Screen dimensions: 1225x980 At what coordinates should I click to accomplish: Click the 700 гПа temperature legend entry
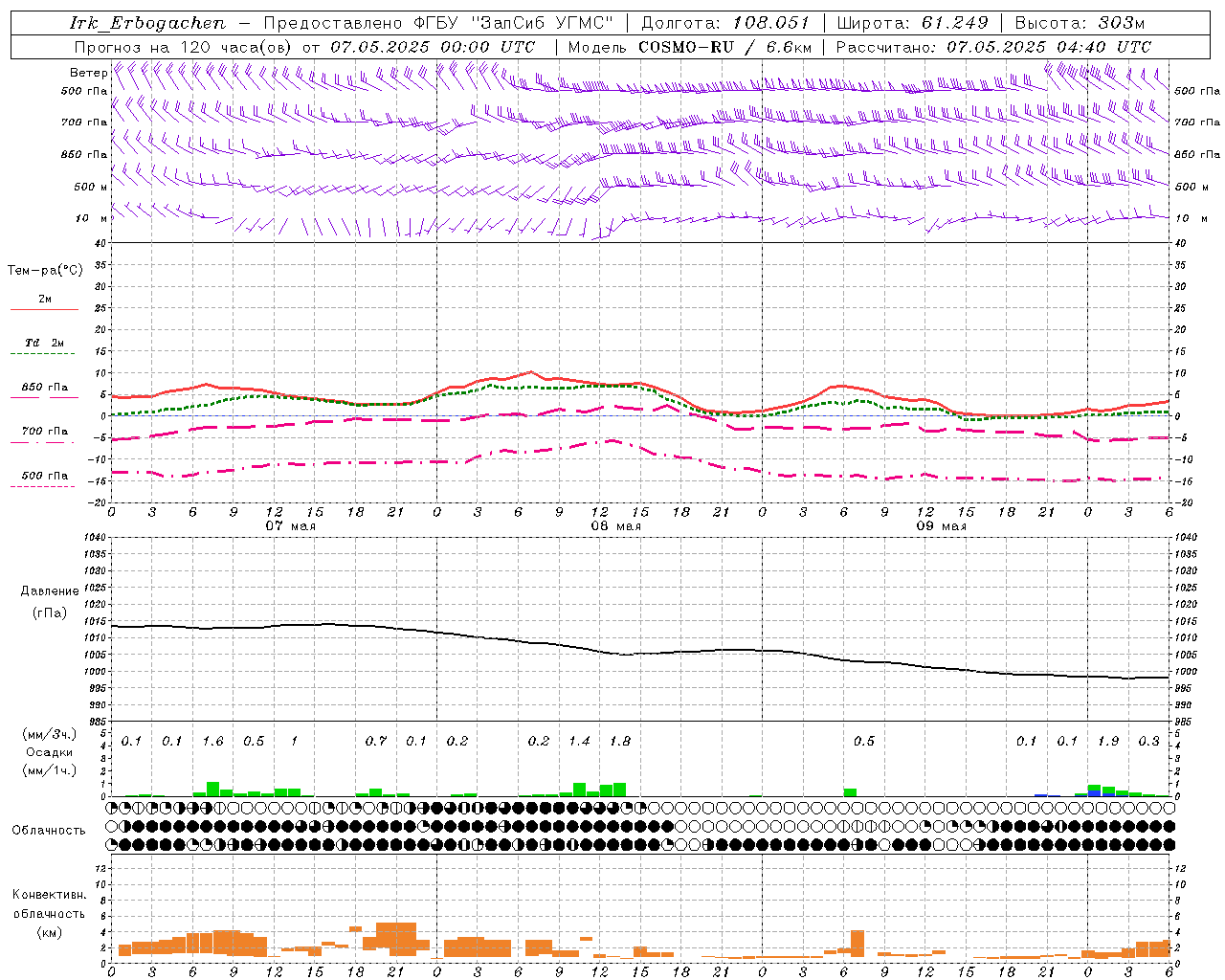[45, 432]
